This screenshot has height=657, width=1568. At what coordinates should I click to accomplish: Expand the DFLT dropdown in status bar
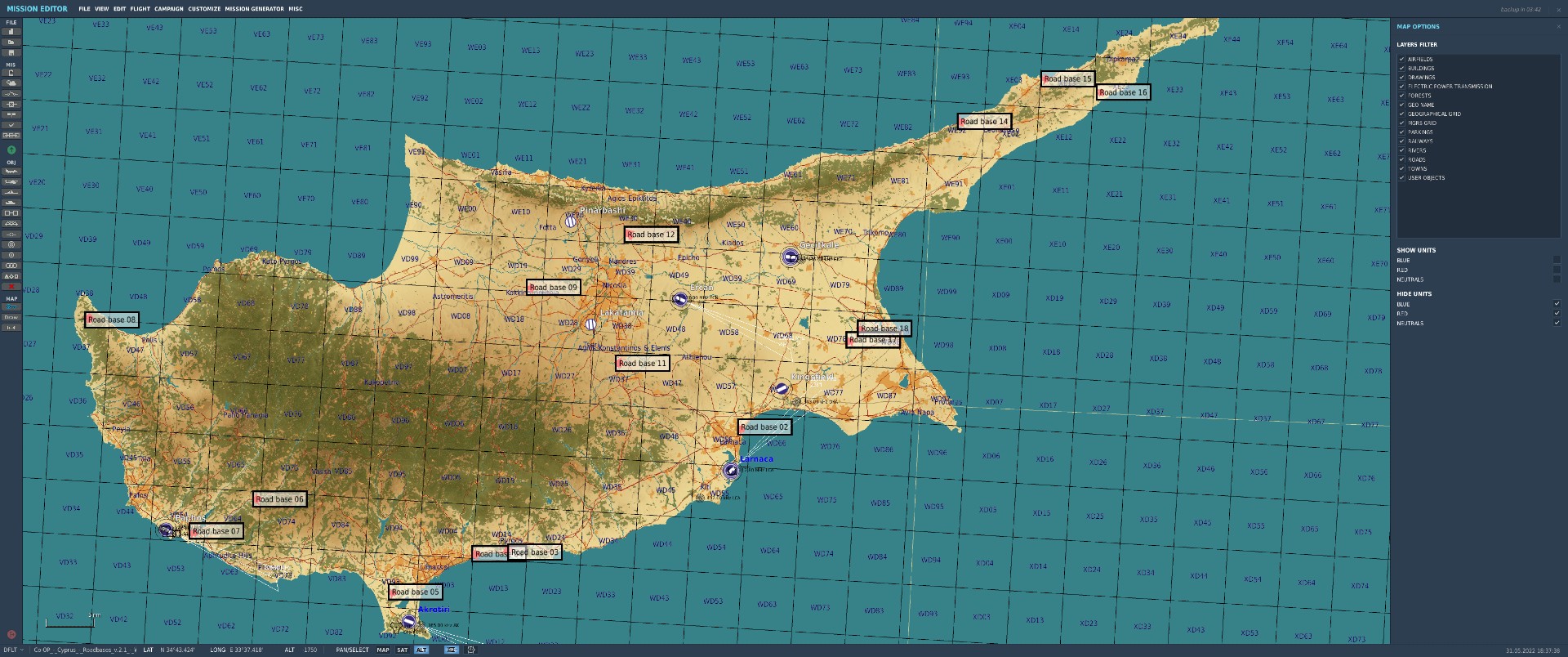pyautogui.click(x=15, y=650)
